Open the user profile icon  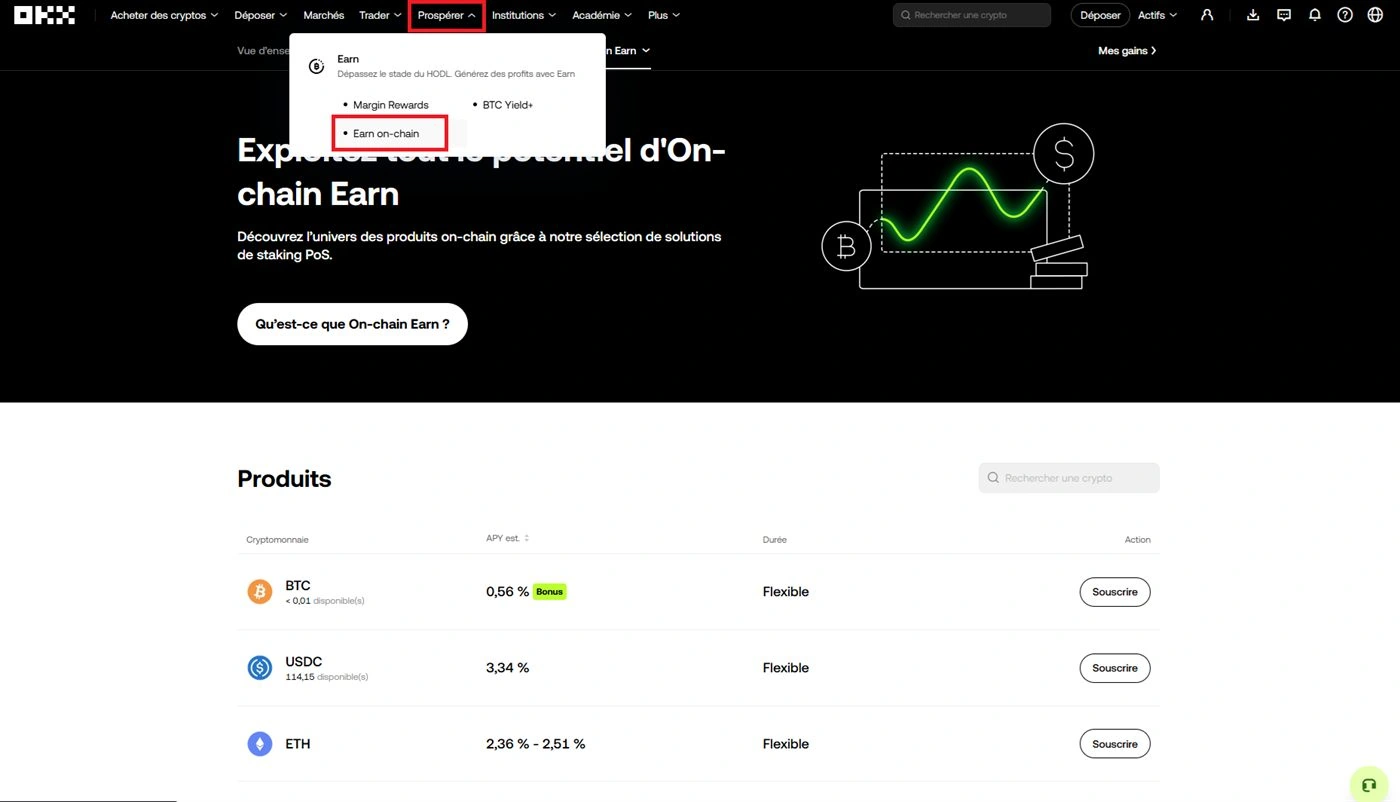click(1207, 15)
